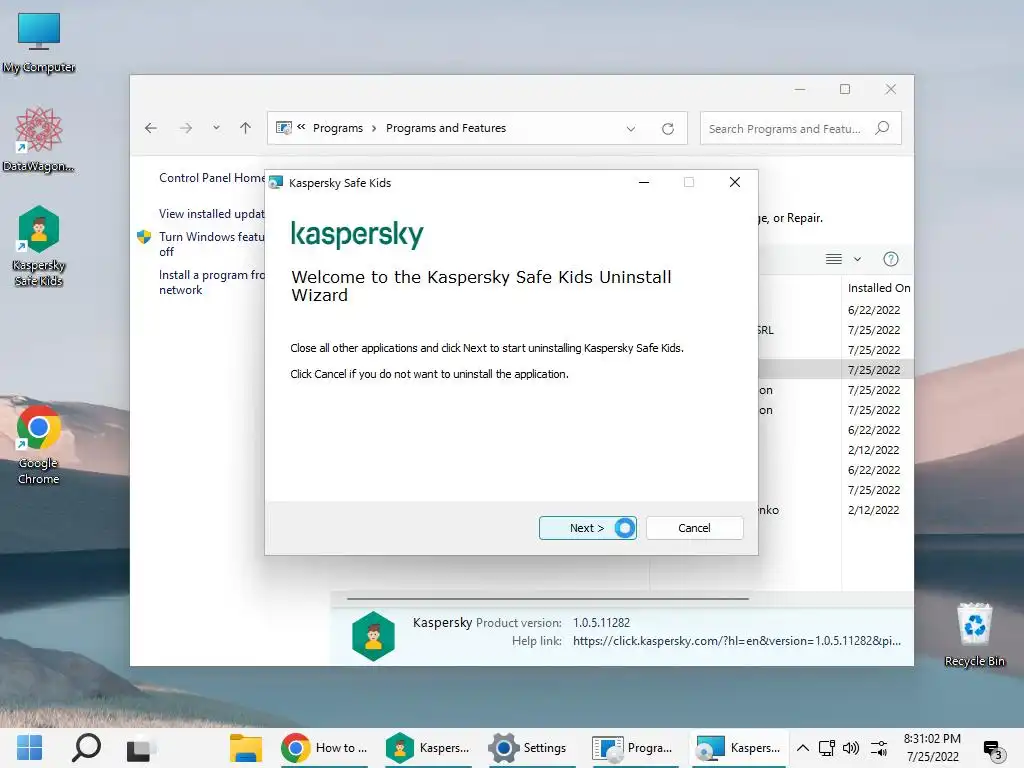Image resolution: width=1024 pixels, height=768 pixels.
Task: Refresh the Programs and Features list
Action: [x=667, y=129]
